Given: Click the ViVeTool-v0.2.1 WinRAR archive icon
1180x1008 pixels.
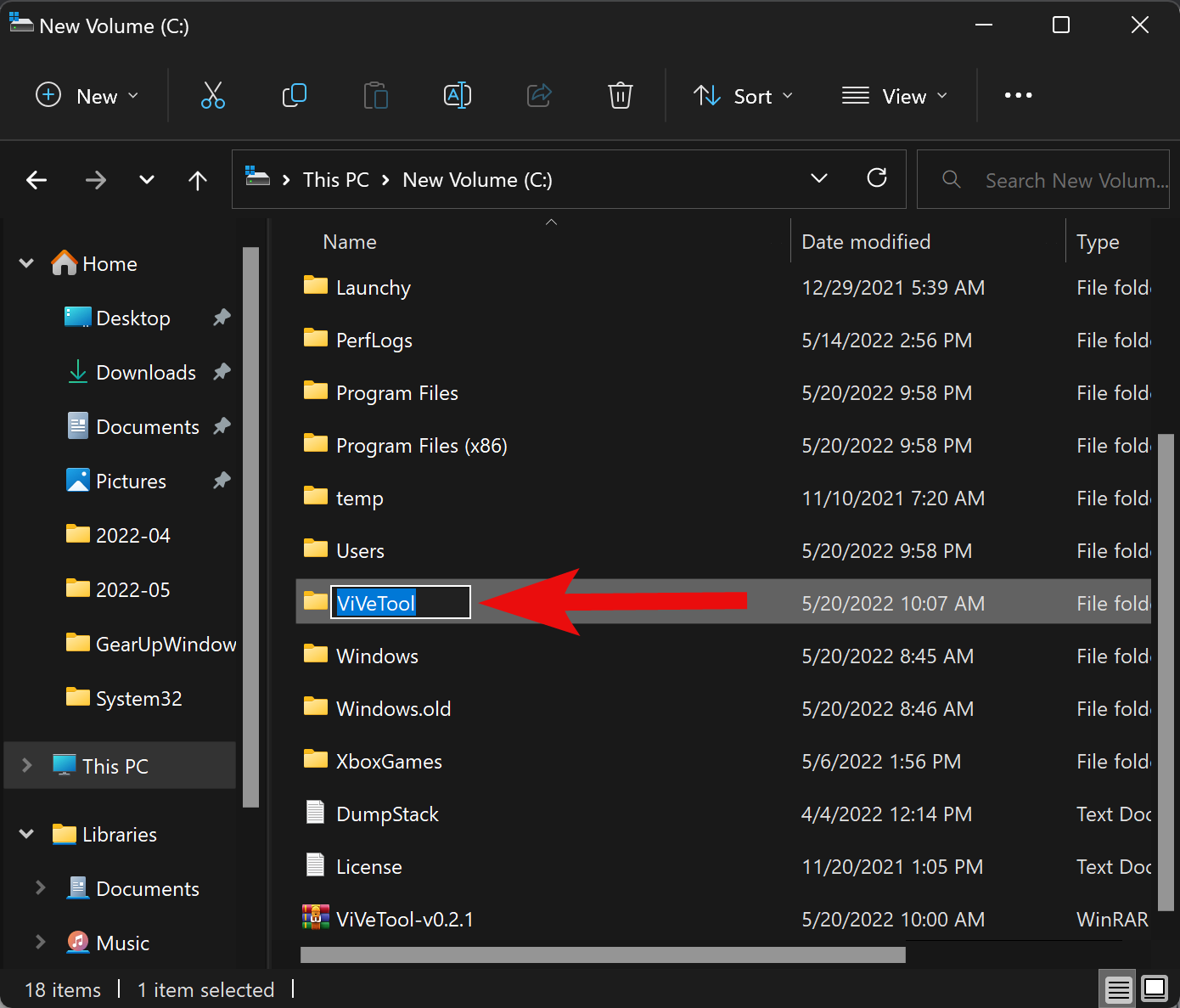Looking at the screenshot, I should coord(316,917).
